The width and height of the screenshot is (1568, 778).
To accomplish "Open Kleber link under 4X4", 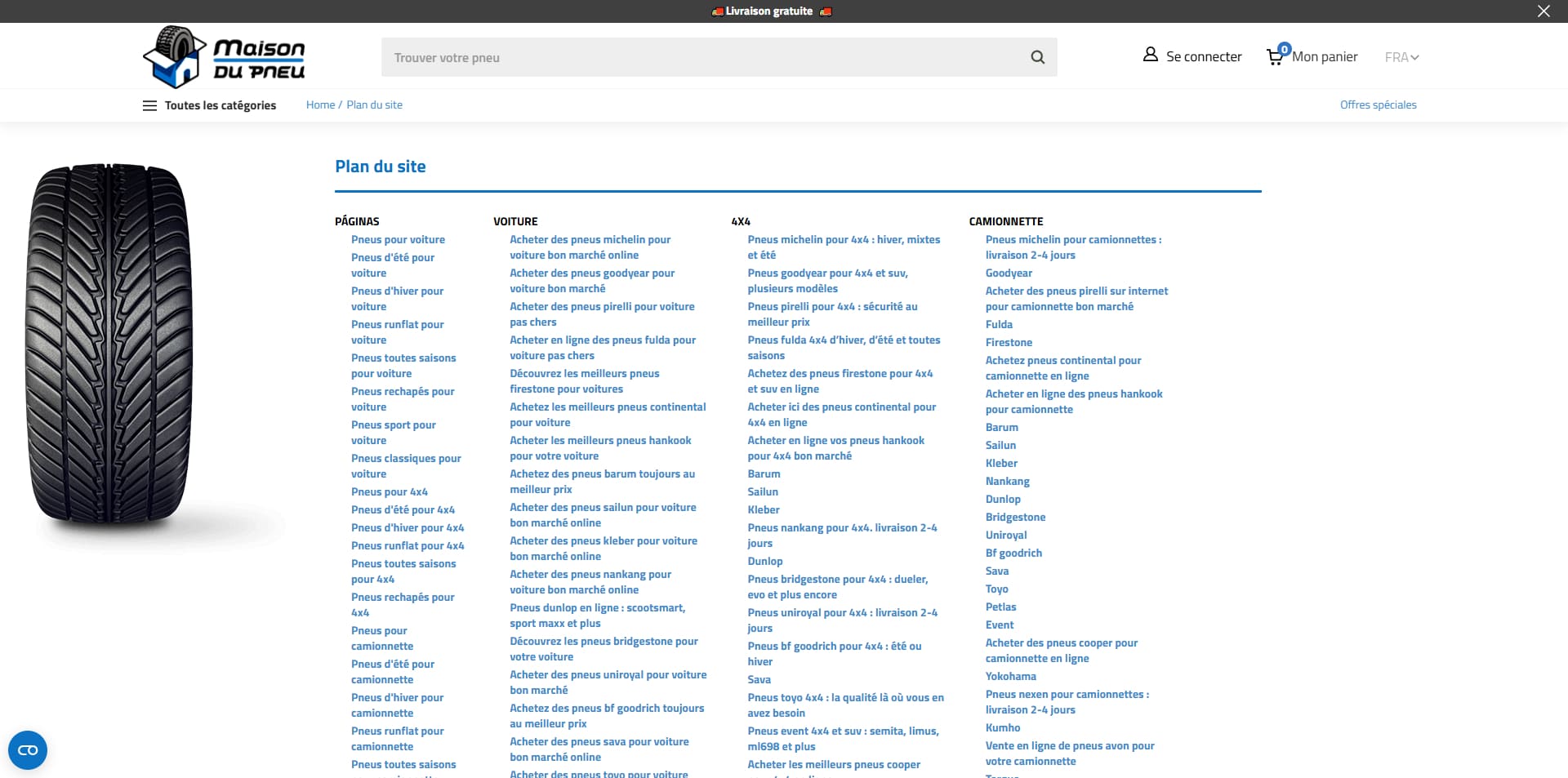I will click(764, 509).
